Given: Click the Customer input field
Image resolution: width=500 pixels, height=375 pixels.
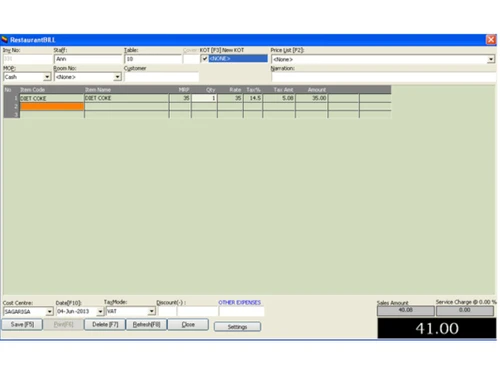Looking at the screenshot, I should (x=162, y=77).
